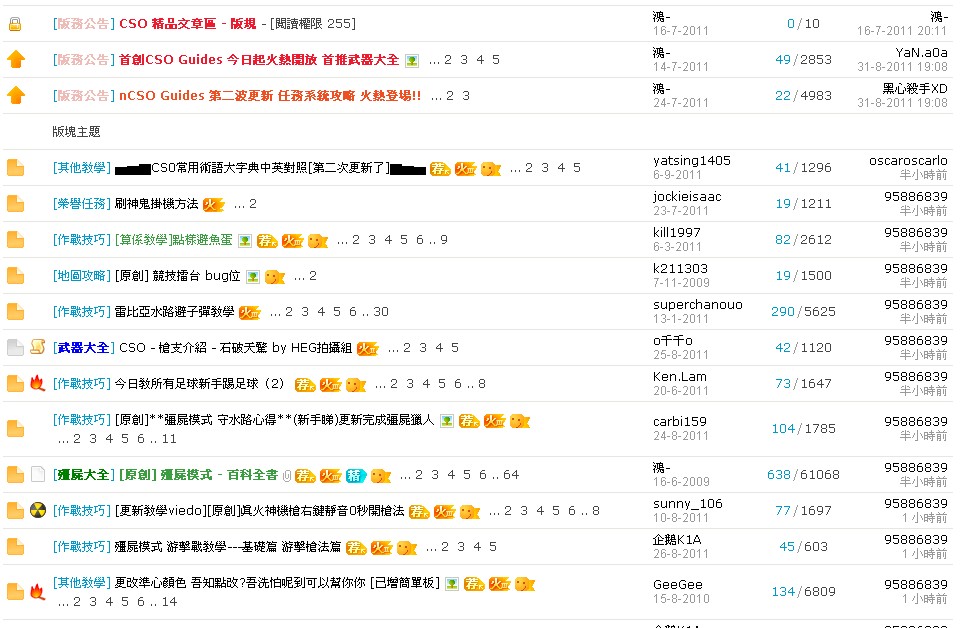The width and height of the screenshot is (961, 628).
Task: Click the folder icon of 雷比亞水路避子彈教學 thread
Action: tap(15, 312)
